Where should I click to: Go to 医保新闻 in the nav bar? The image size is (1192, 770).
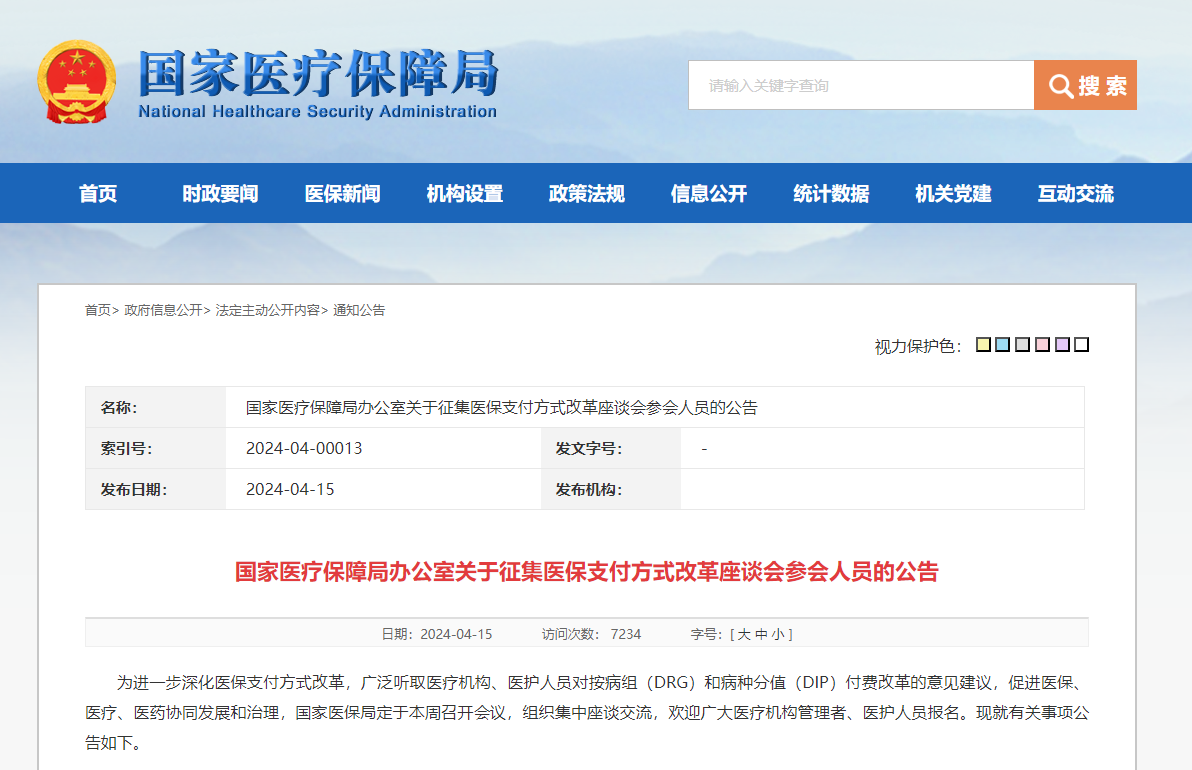343,194
